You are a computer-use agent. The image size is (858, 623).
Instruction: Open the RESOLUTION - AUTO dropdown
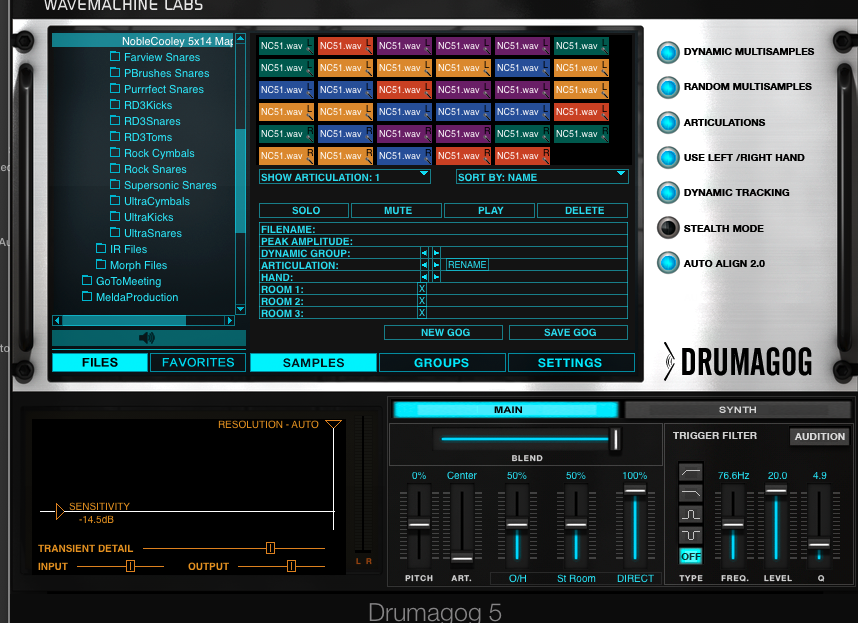[334, 424]
